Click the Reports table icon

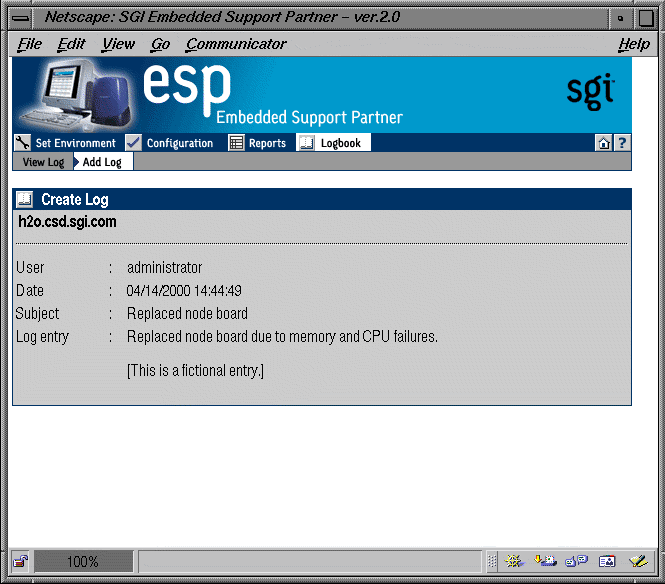(x=236, y=143)
